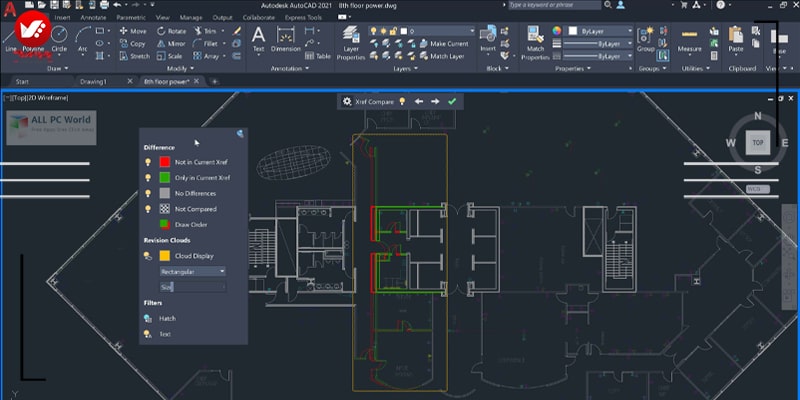
Task: Open Xref Compare settings gear
Action: pyautogui.click(x=347, y=102)
